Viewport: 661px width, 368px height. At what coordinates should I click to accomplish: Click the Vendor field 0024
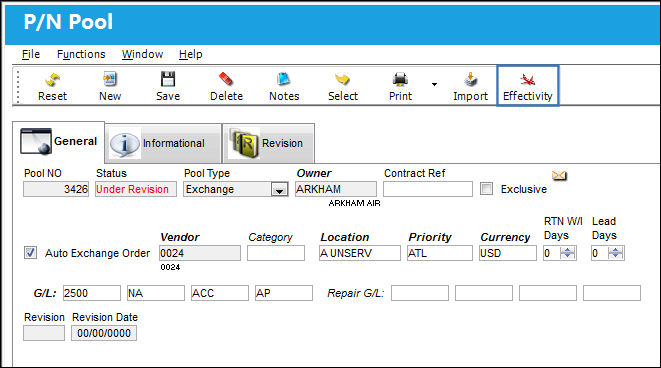click(x=200, y=253)
